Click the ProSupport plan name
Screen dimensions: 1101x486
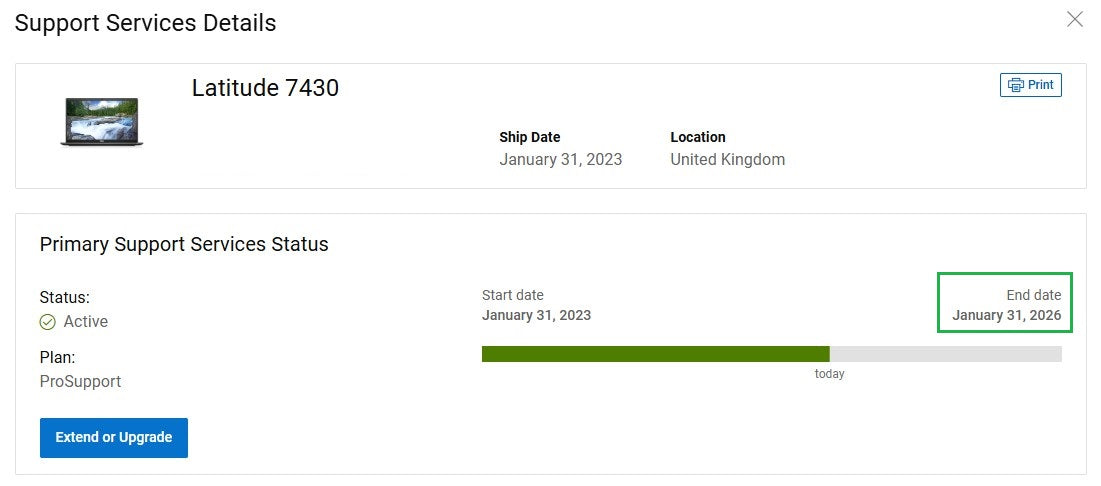80,381
